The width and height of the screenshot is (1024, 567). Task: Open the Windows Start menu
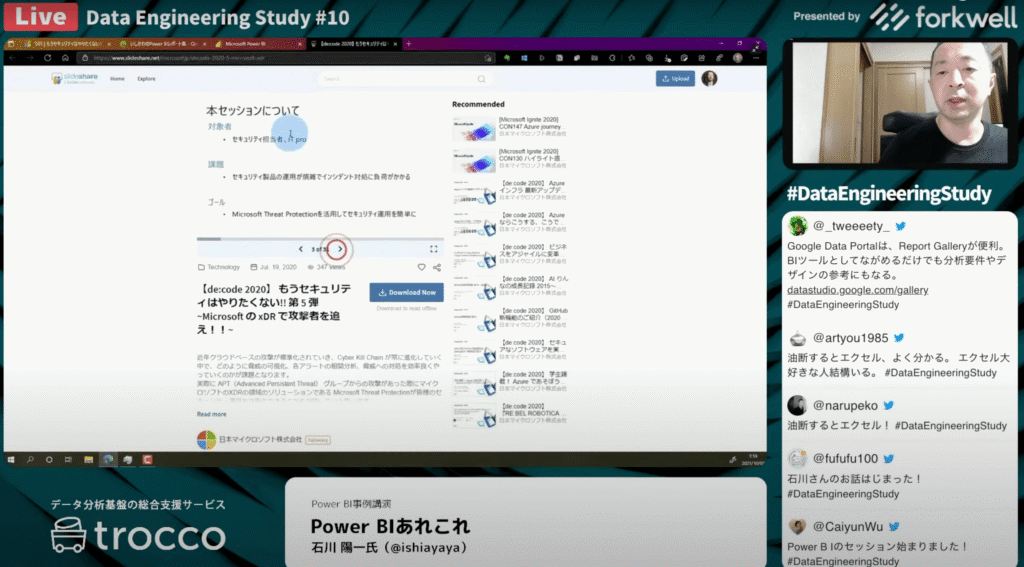coord(11,459)
